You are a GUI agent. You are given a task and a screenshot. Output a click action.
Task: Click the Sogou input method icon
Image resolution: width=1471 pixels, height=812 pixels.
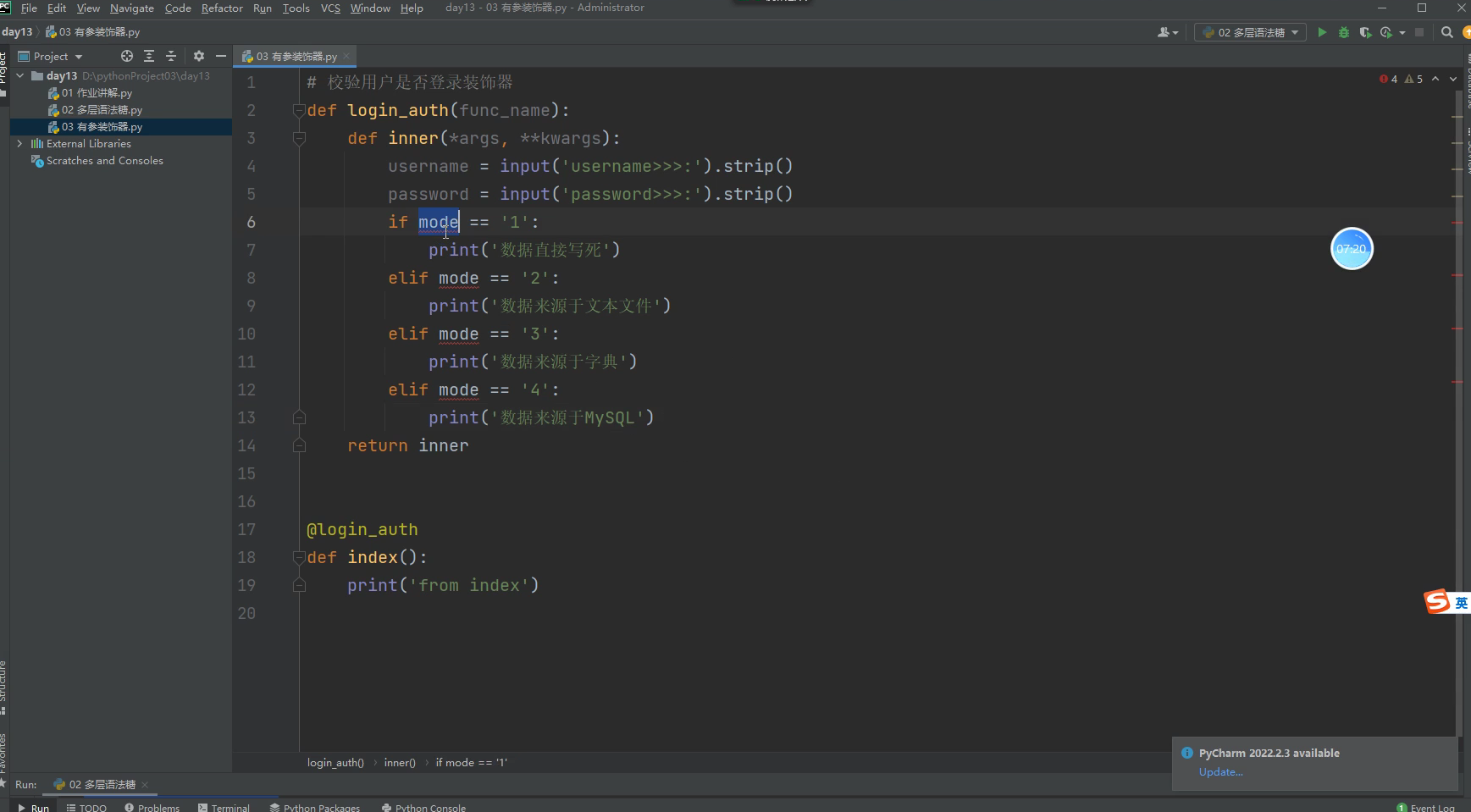(1437, 602)
